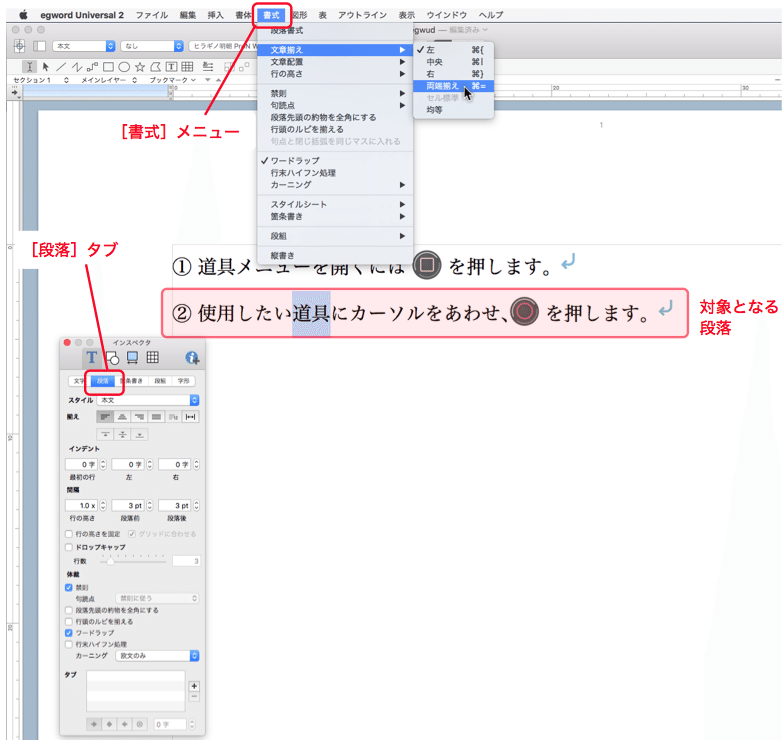Set vertical bottom alignment in inspector
This screenshot has height=740, width=783.
[140, 434]
